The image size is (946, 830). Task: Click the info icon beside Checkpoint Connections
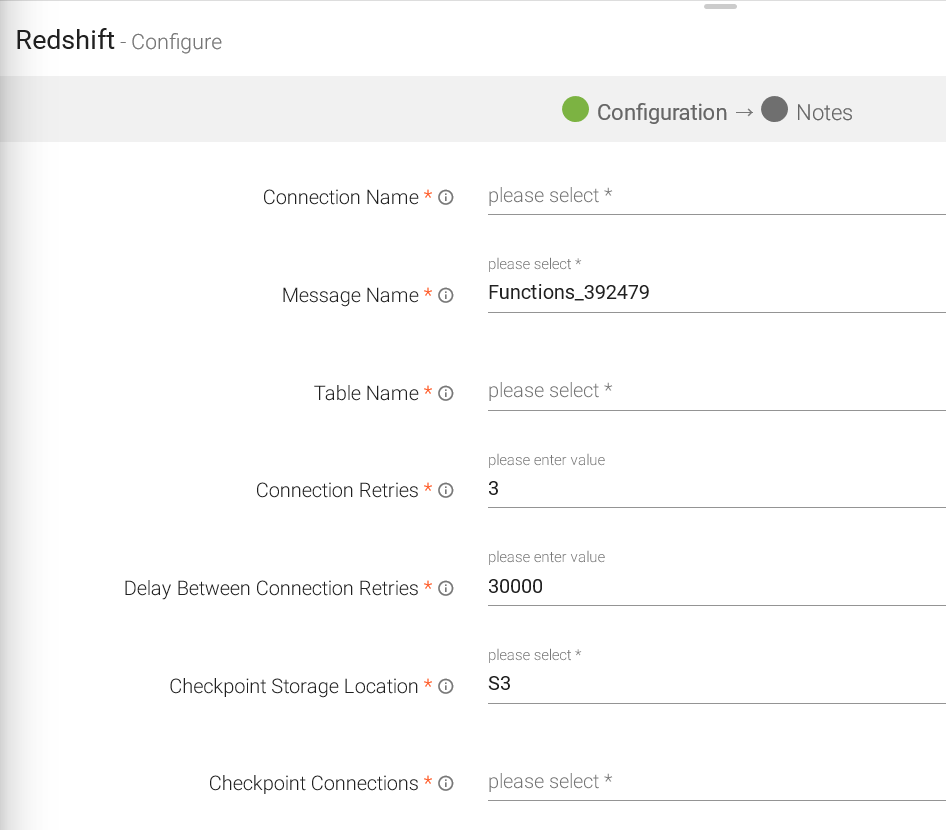(x=446, y=784)
